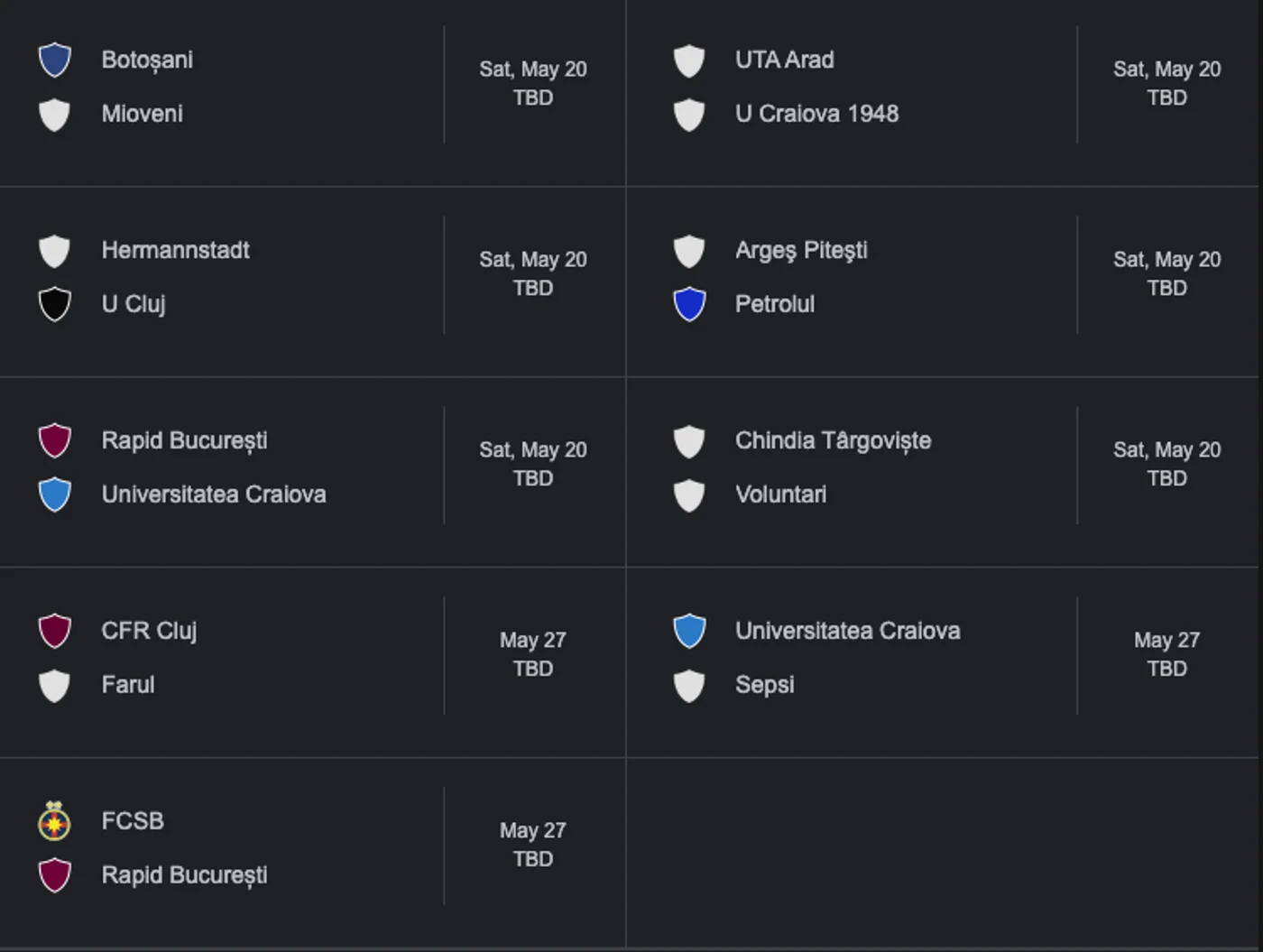The image size is (1263, 952).
Task: Click the blue Petrolul shield icon
Action: pos(689,305)
